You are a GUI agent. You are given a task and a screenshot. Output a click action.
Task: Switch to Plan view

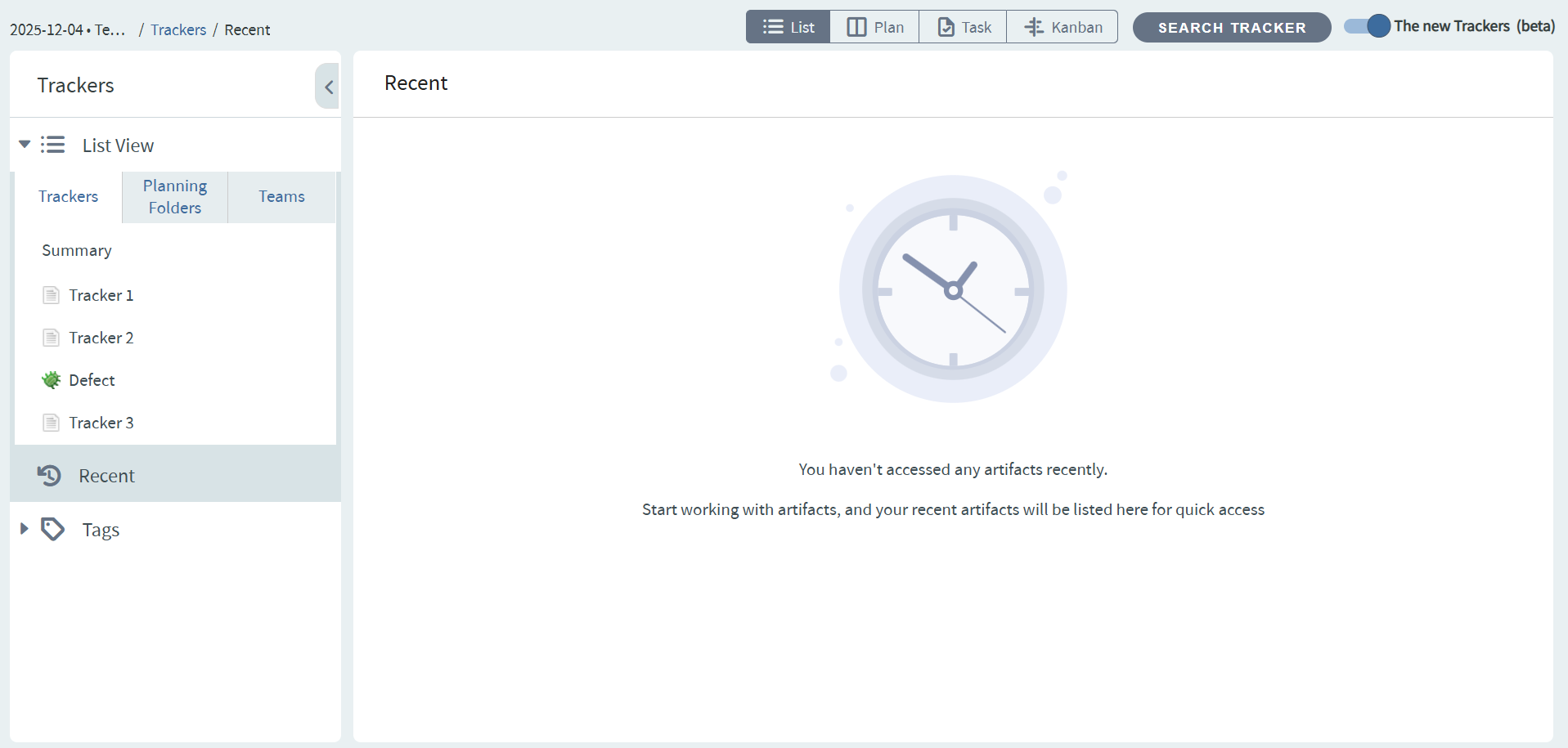874,27
